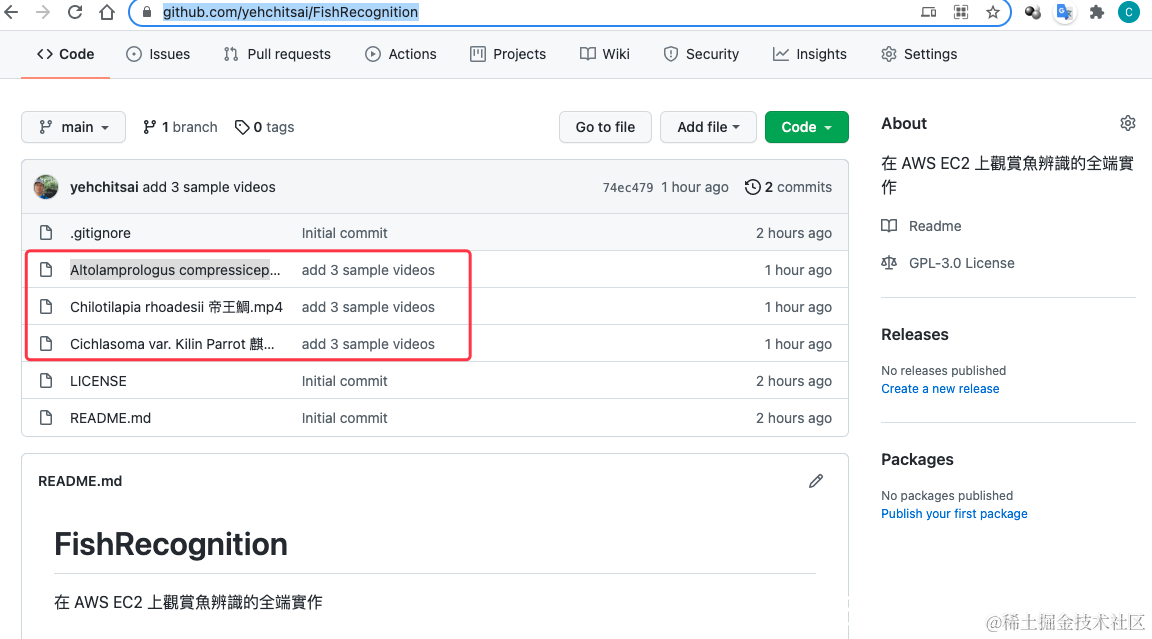Open the Actions tab
The image size is (1152, 639).
tap(400, 54)
